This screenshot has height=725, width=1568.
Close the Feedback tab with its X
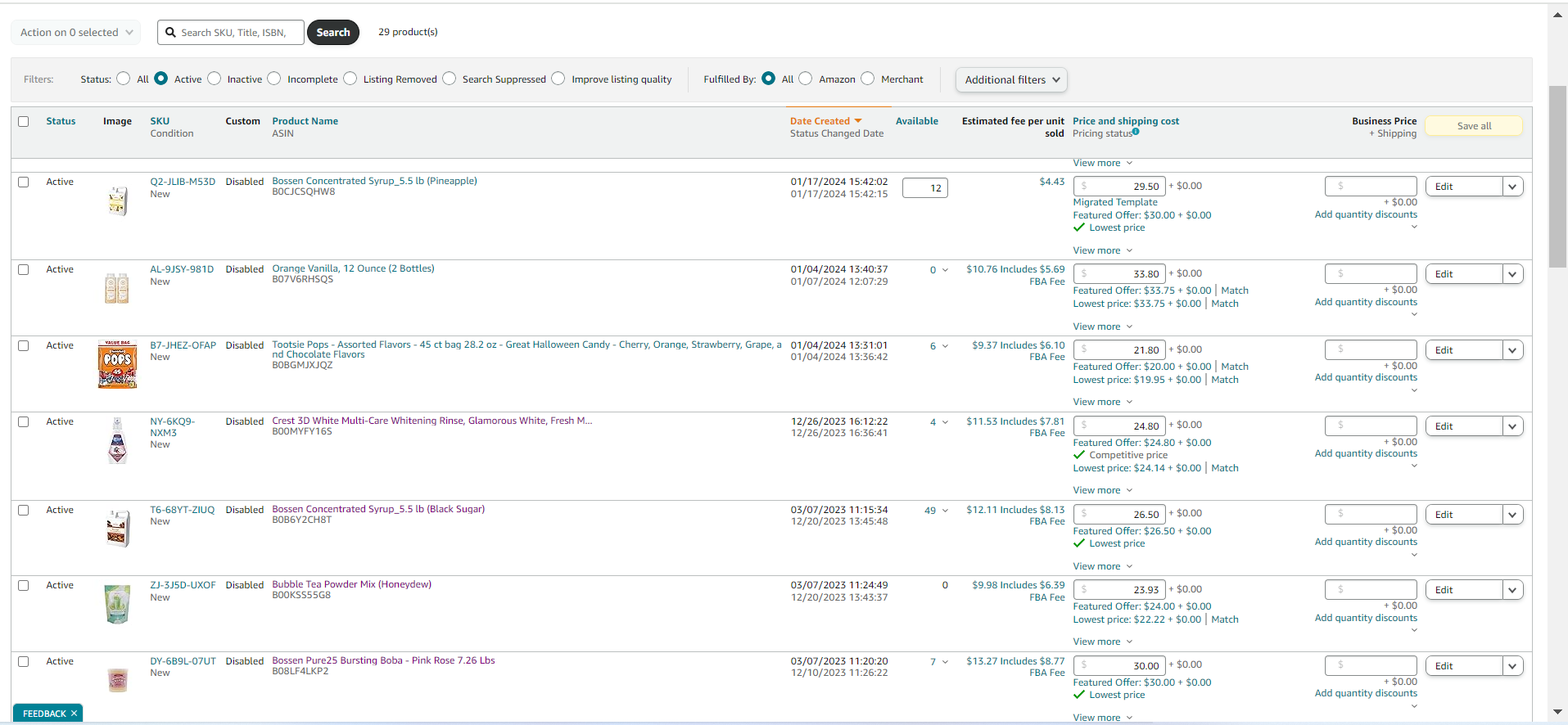tap(74, 714)
